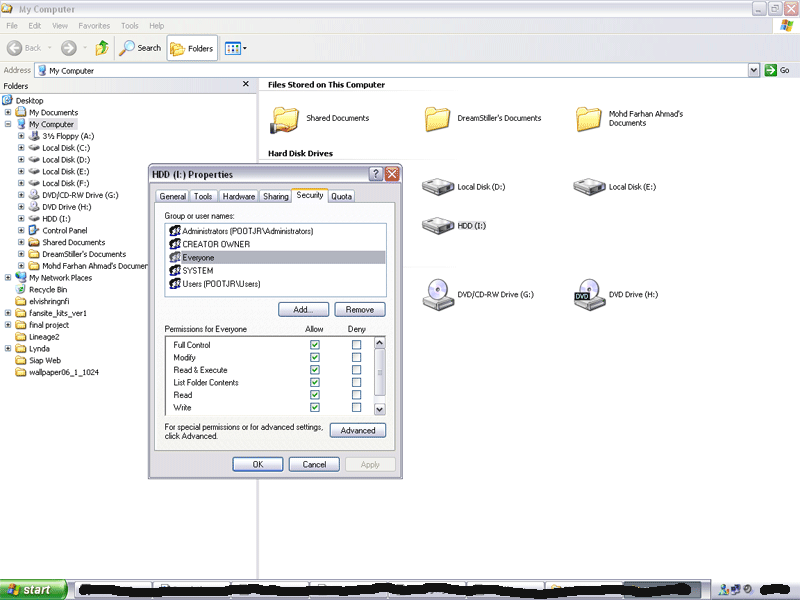Toggle Allow checkbox for Write
This screenshot has width=800, height=600.
315,407
